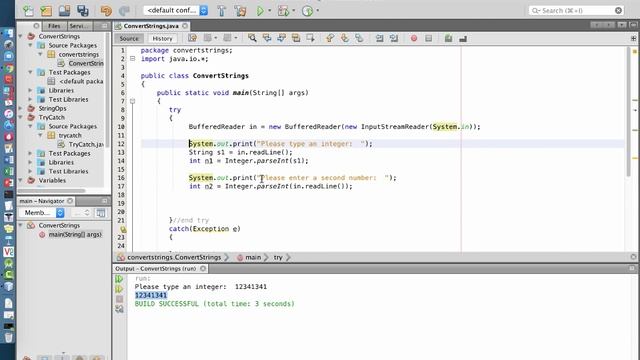Click the Stop Macro Recording icon

coord(429,38)
